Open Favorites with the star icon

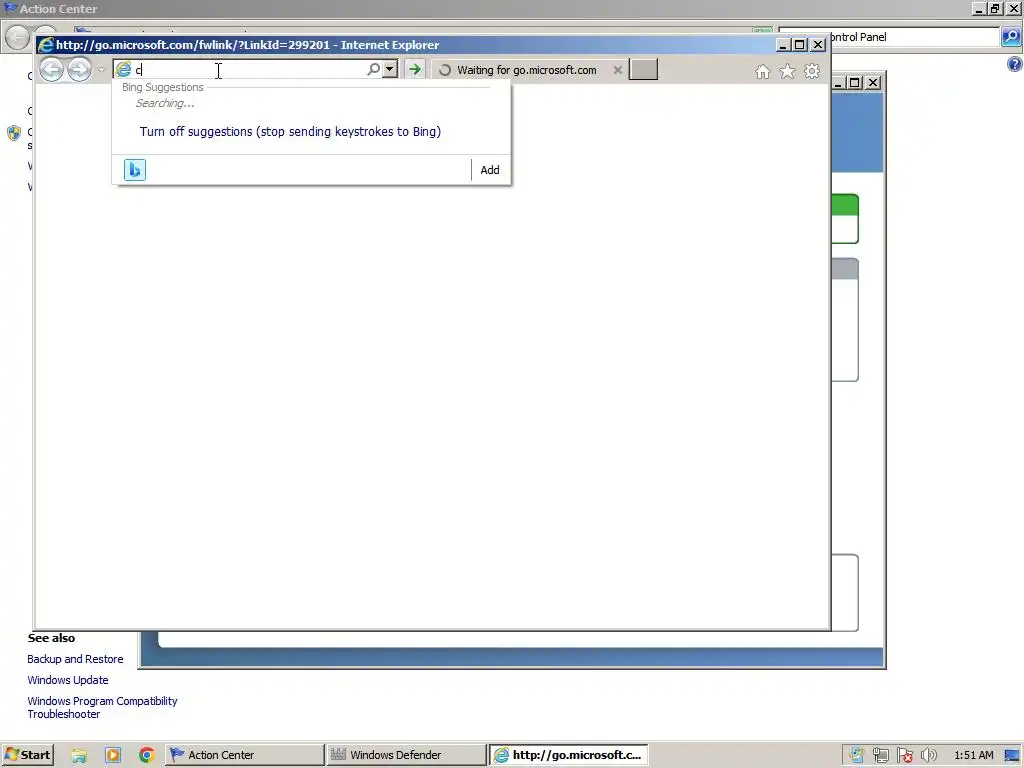click(x=788, y=71)
